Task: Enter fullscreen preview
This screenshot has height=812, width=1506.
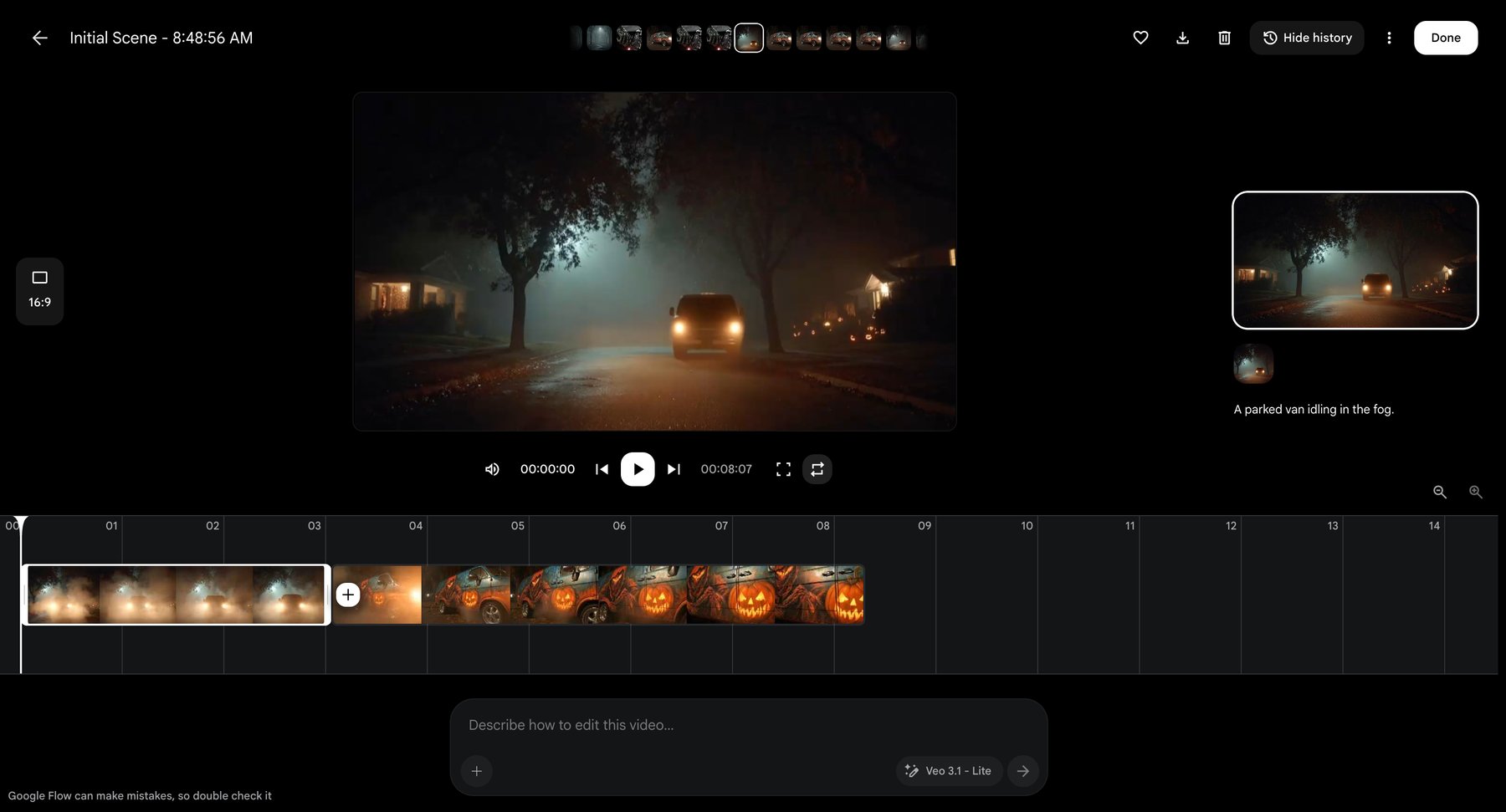Action: pyautogui.click(x=783, y=469)
